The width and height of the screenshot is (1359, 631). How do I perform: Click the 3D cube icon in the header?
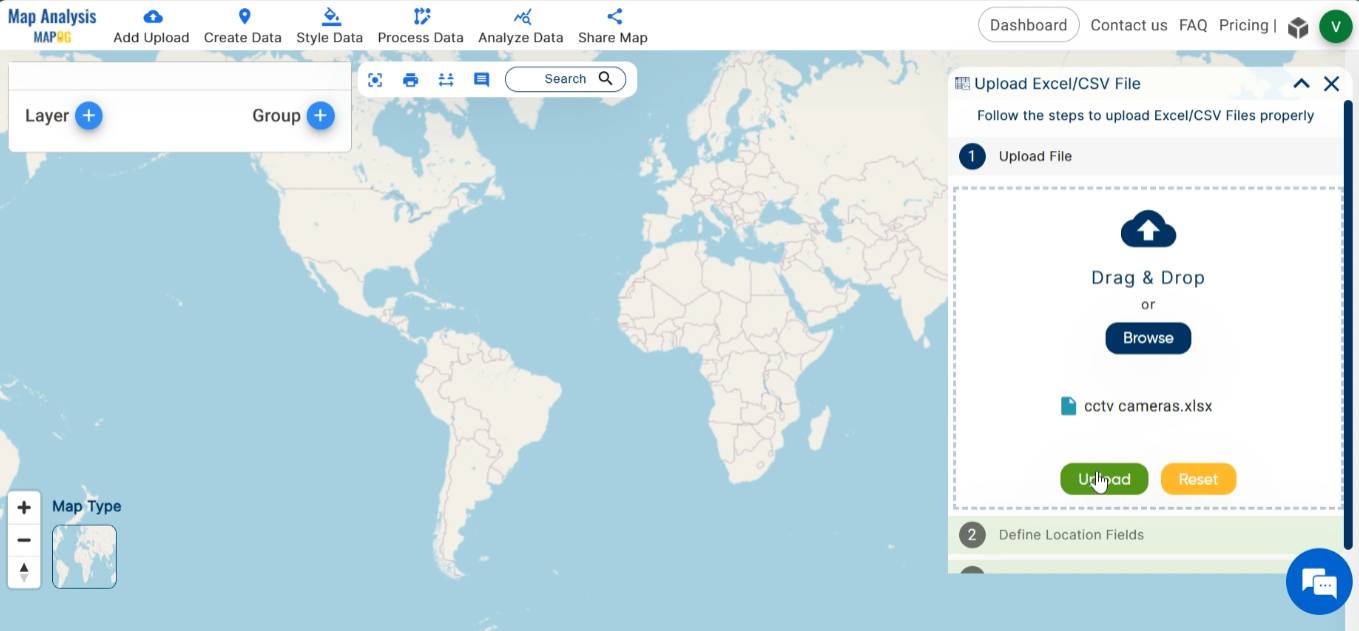click(x=1298, y=25)
